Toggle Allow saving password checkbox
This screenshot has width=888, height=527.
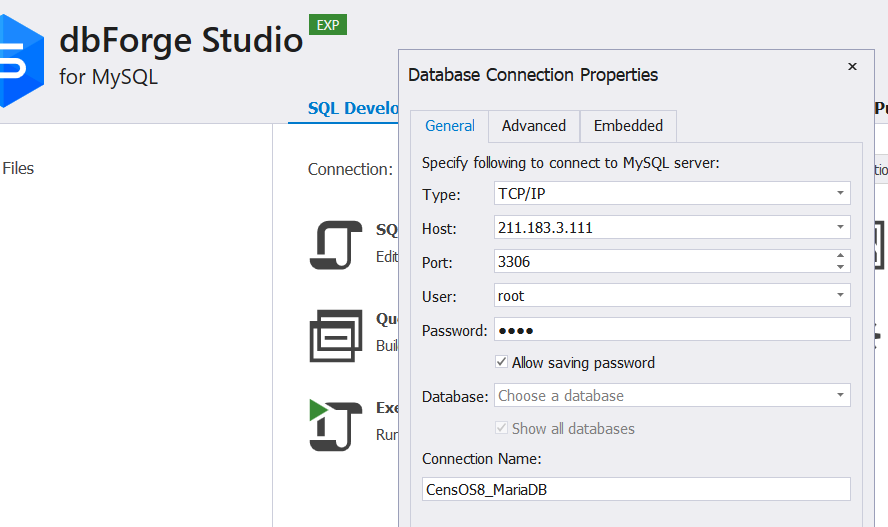501,362
